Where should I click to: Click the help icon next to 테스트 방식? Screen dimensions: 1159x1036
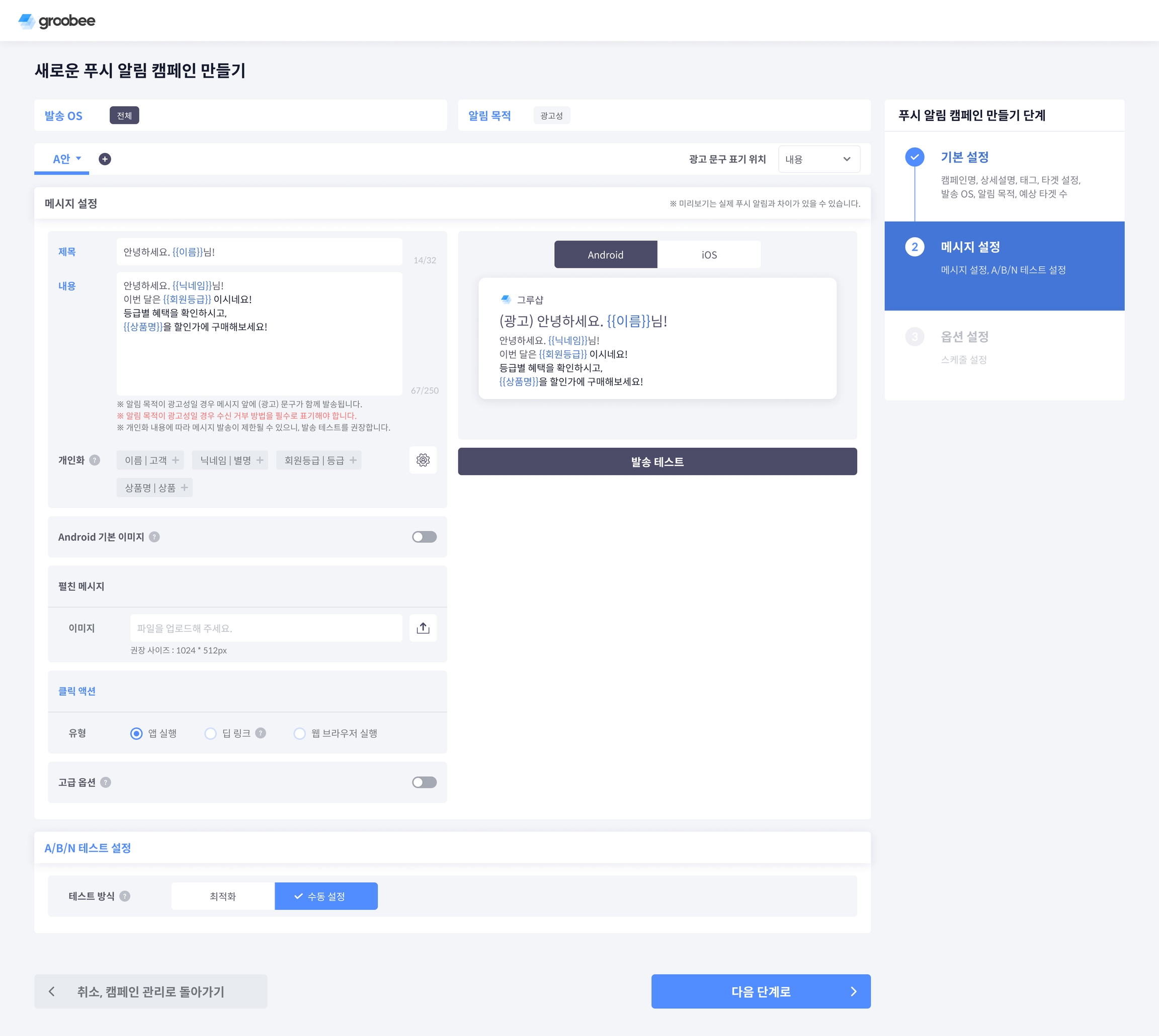[x=125, y=896]
